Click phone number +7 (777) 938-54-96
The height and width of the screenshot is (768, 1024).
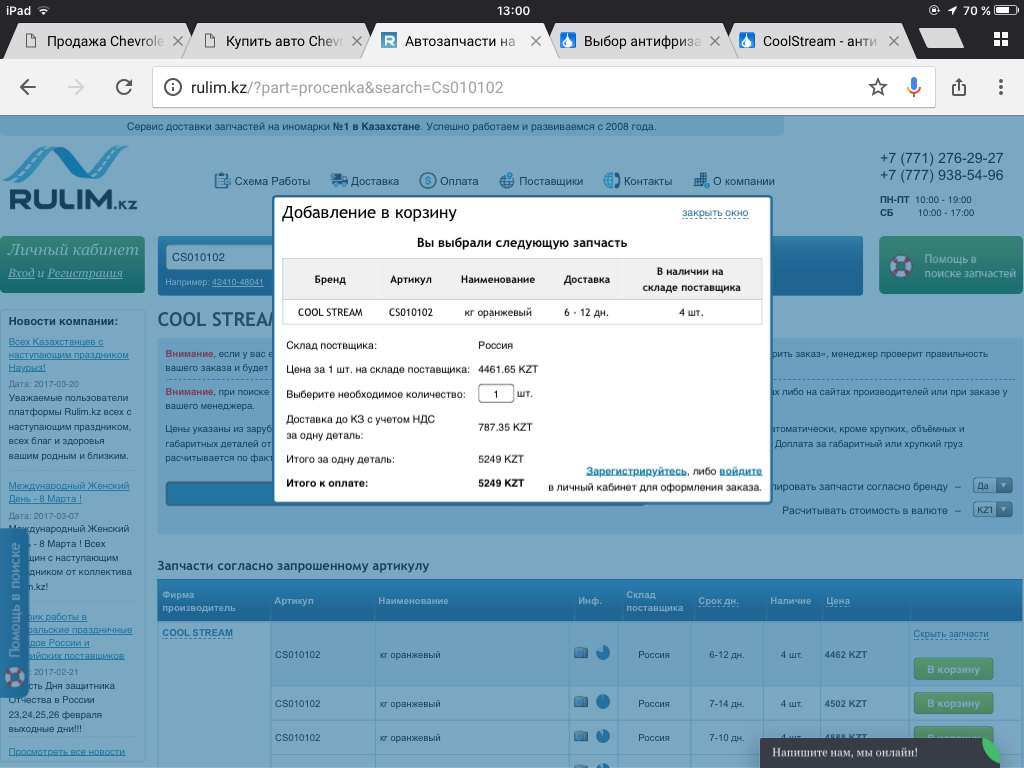click(x=941, y=175)
